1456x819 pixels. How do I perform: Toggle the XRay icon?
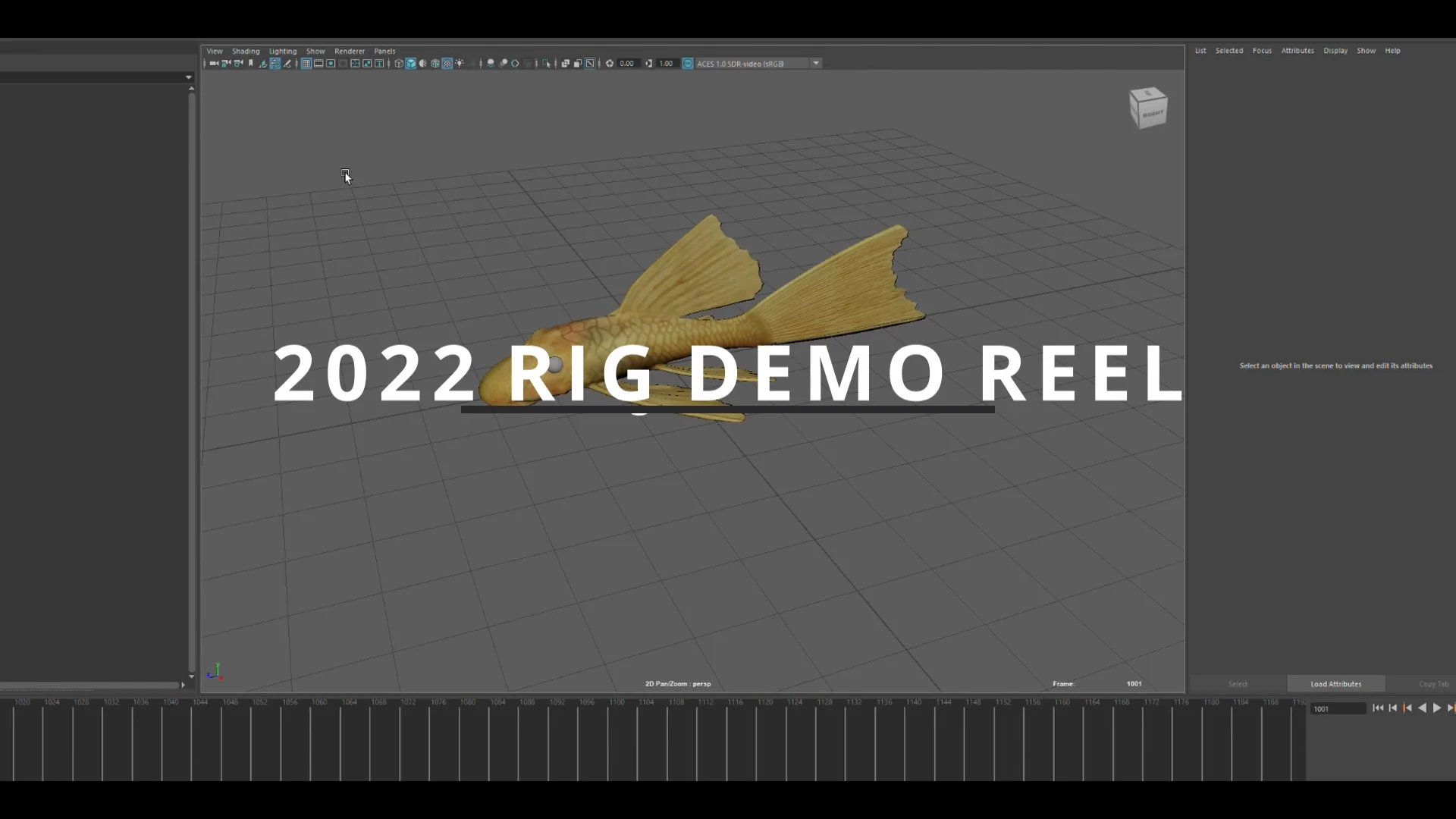(565, 64)
